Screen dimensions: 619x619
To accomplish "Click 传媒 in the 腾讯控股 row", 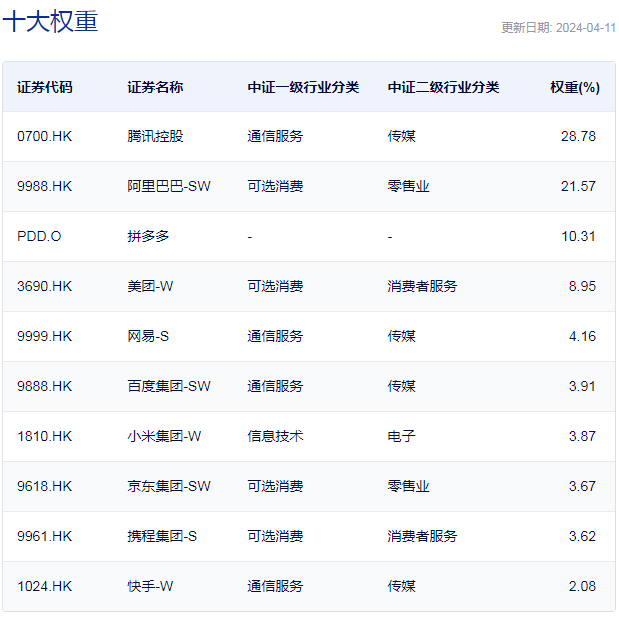I will click(401, 137).
